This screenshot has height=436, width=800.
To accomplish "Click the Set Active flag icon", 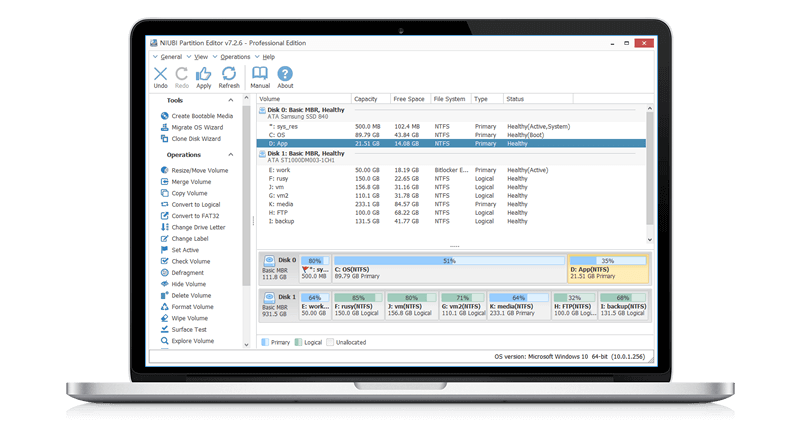I will coord(164,250).
